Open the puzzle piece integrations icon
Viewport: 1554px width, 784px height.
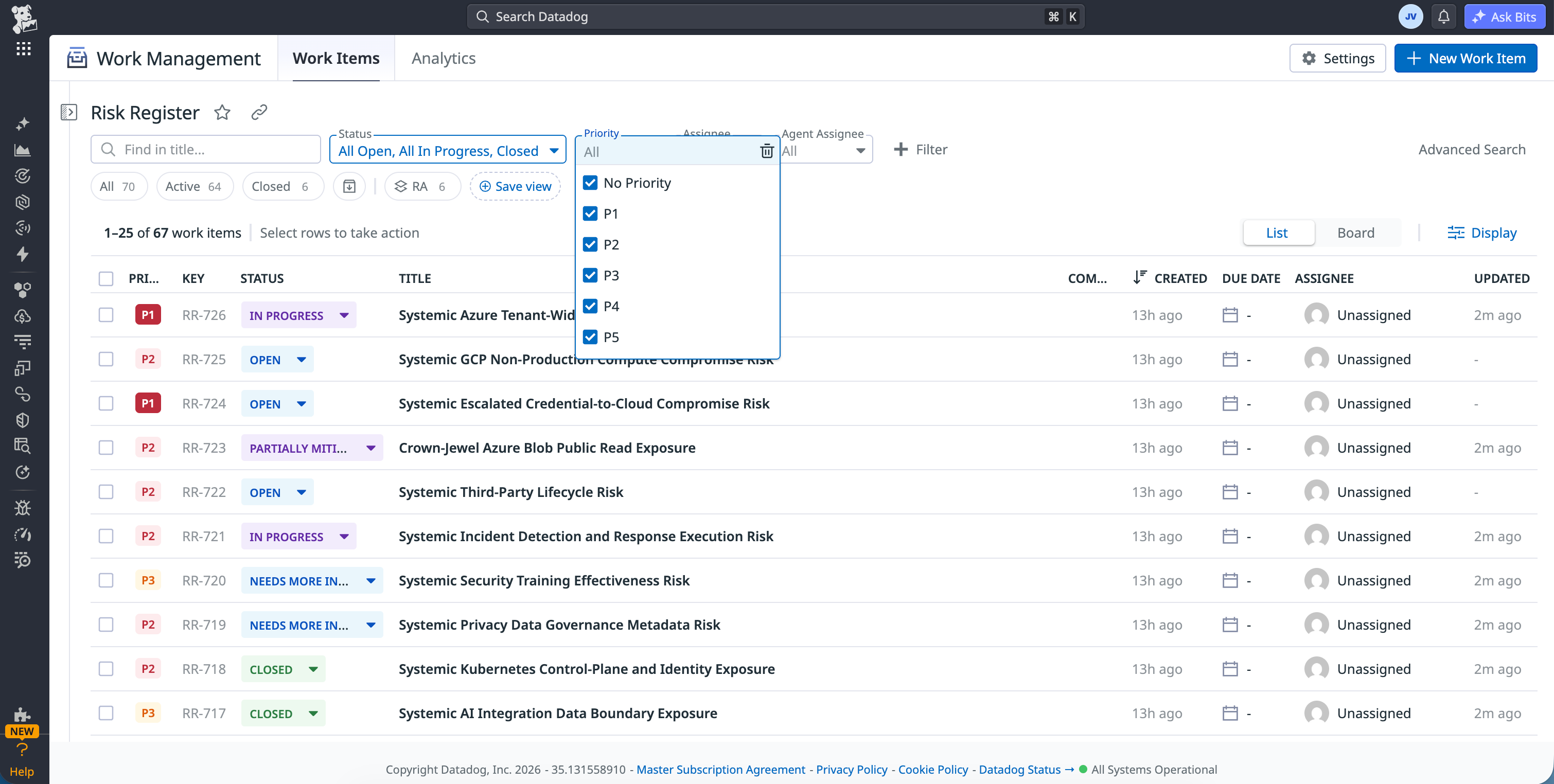tap(22, 714)
